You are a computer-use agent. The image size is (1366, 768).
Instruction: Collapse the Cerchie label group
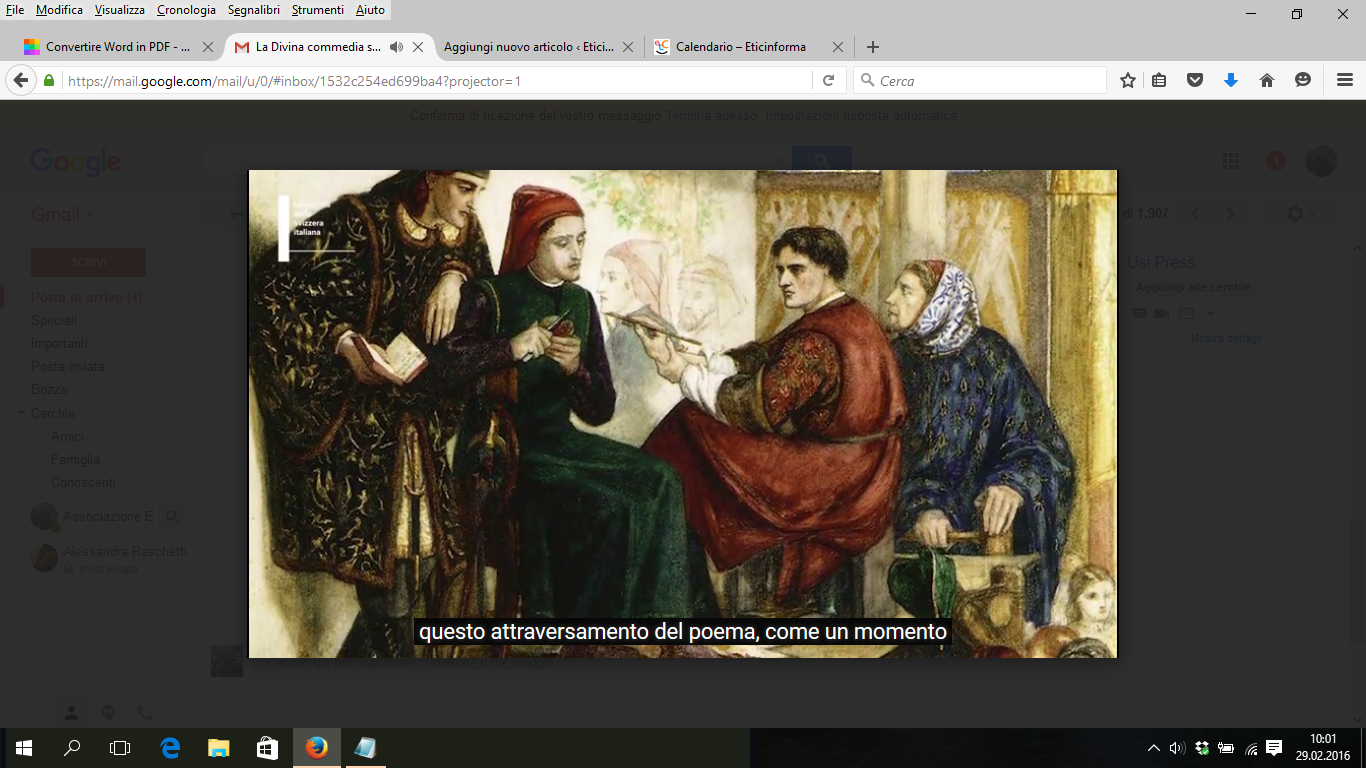tap(22, 413)
